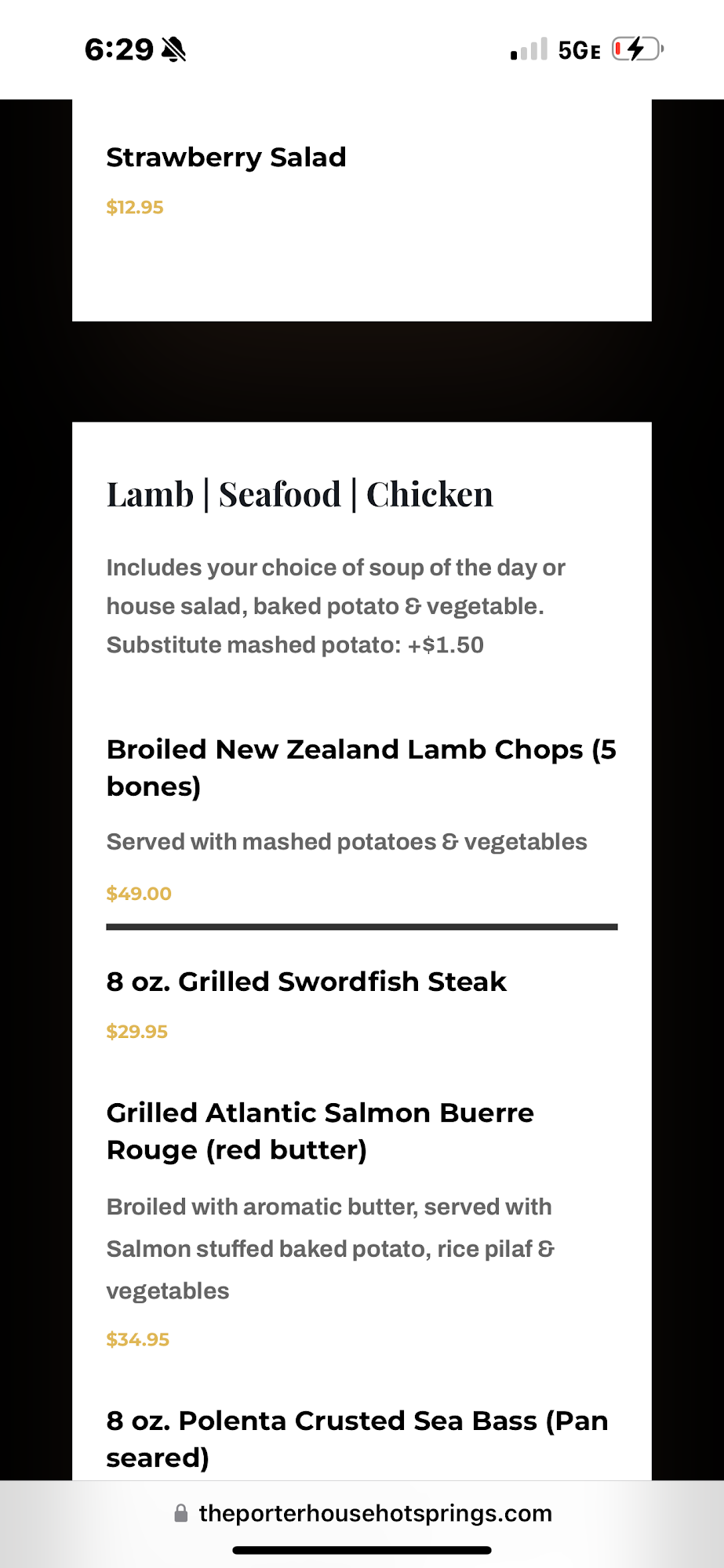
Task: Tap the charging battery icon
Action: (637, 49)
